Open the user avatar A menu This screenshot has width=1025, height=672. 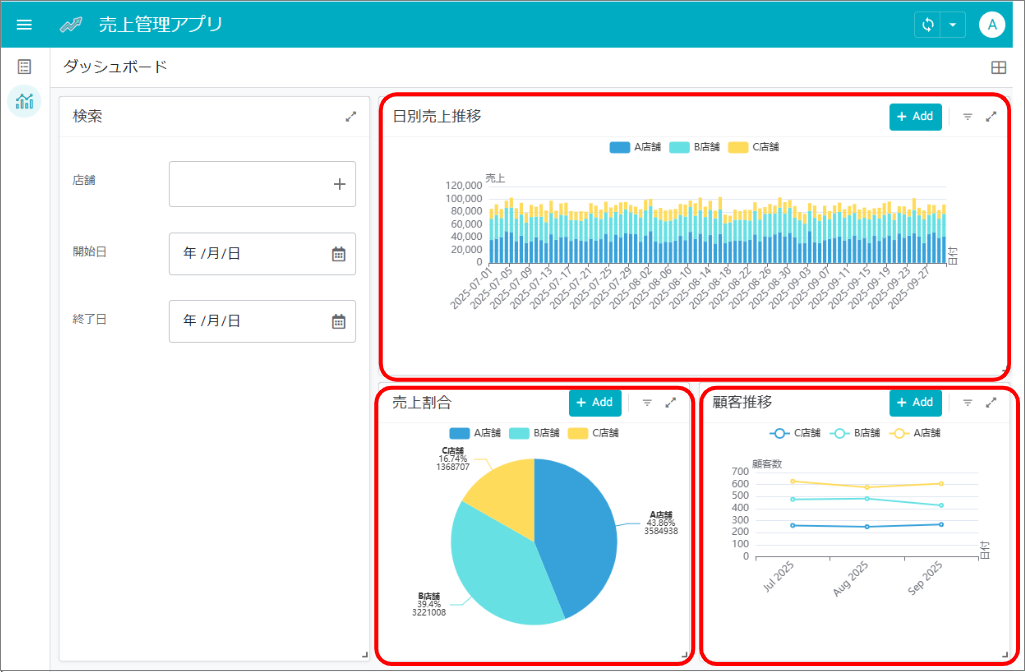(x=992, y=25)
